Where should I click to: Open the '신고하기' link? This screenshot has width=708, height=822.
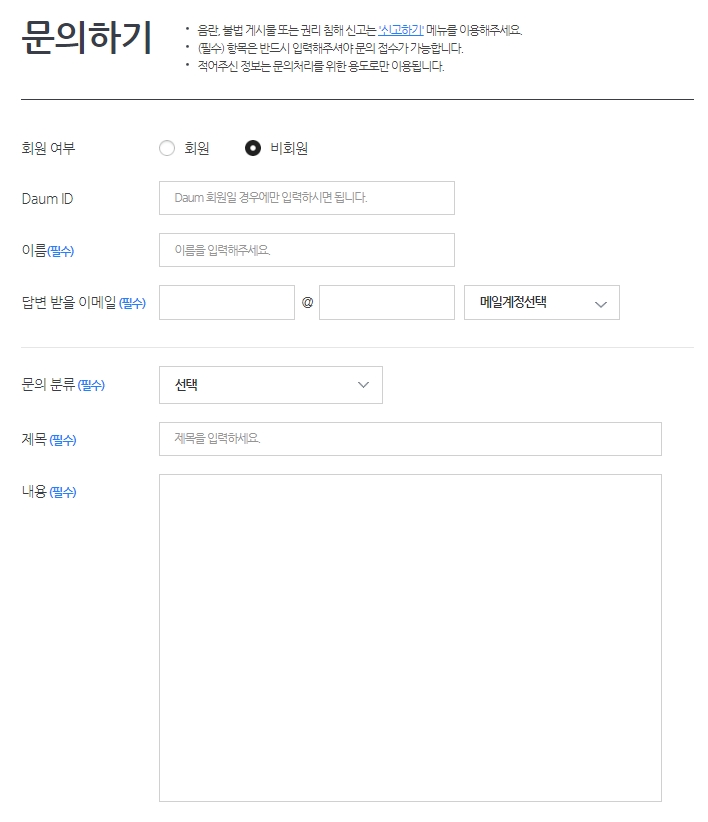401,30
